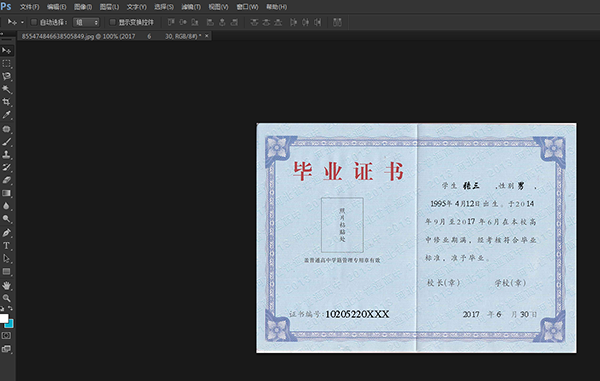600x381 pixels.
Task: Click the first distribute icon in options bar
Action: pyautogui.click(x=254, y=22)
